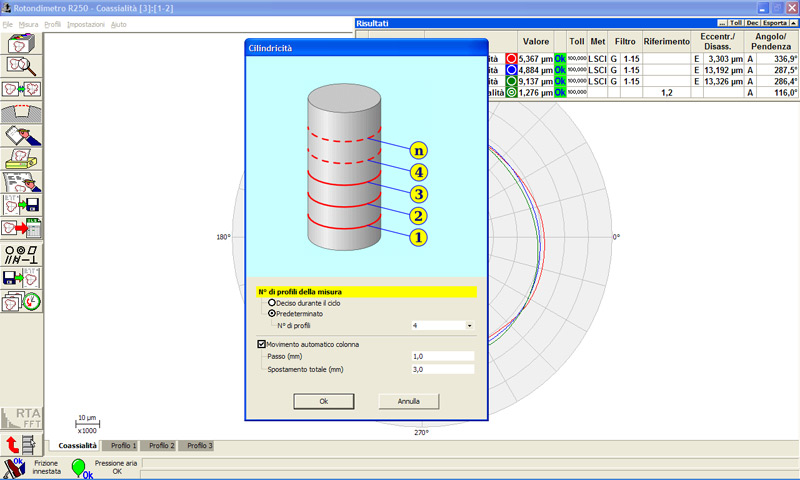The width and height of the screenshot is (800, 480).
Task: Click the value '1,276 µm' cell
Action: coord(536,92)
